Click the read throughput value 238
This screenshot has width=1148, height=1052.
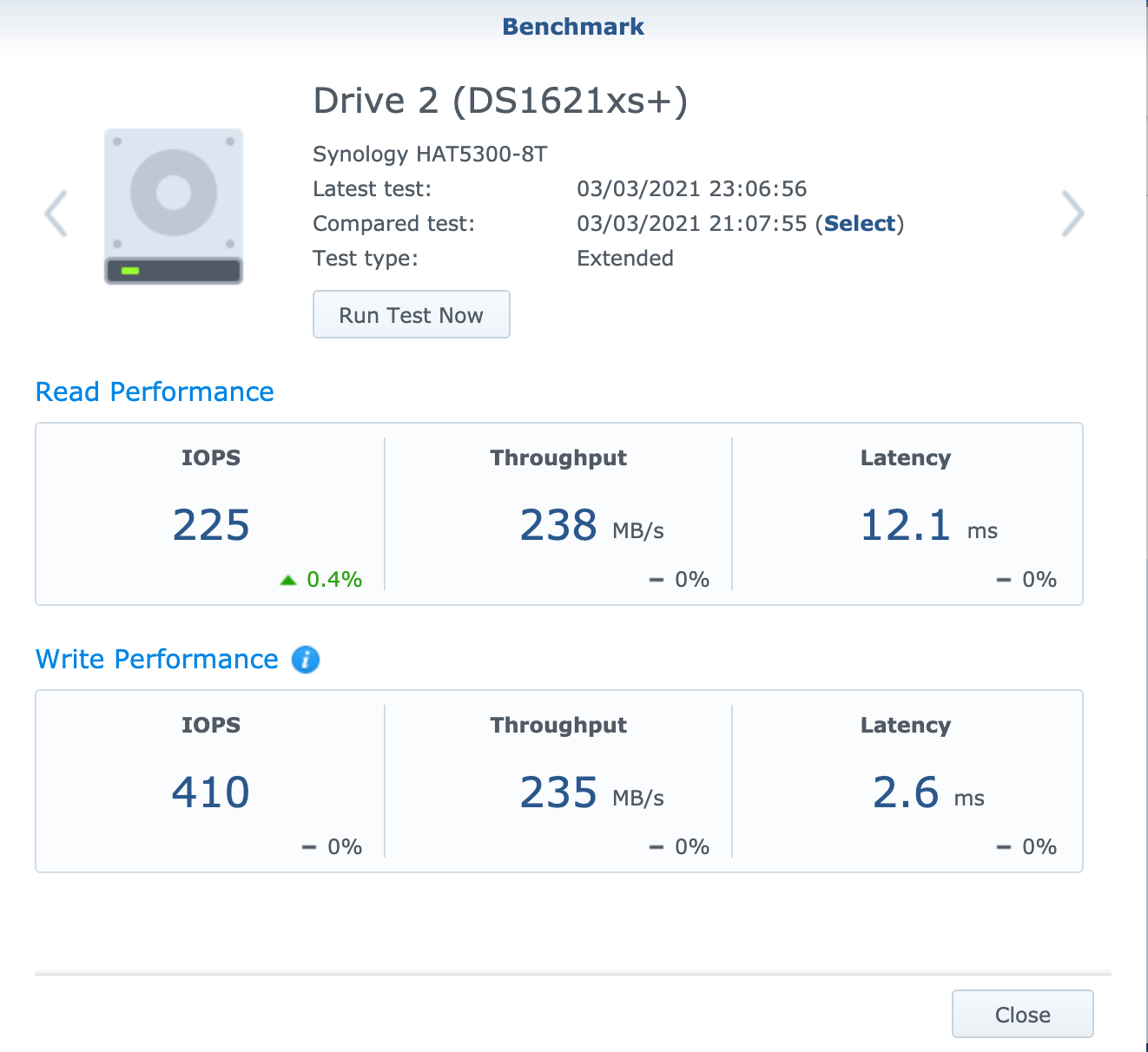[x=558, y=525]
